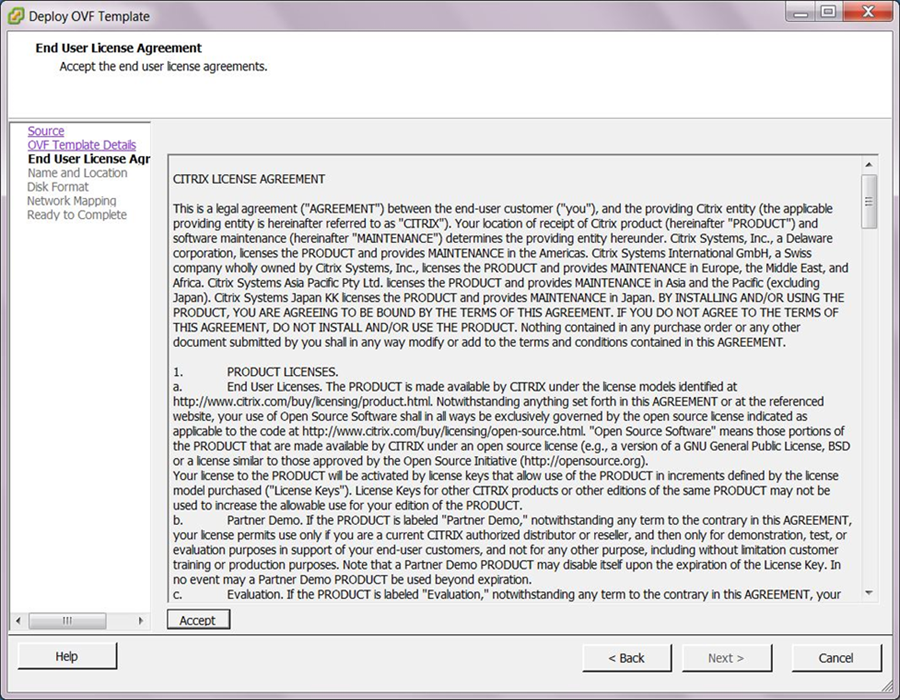Open the Source step link
This screenshot has height=700, width=900.
pyautogui.click(x=46, y=131)
